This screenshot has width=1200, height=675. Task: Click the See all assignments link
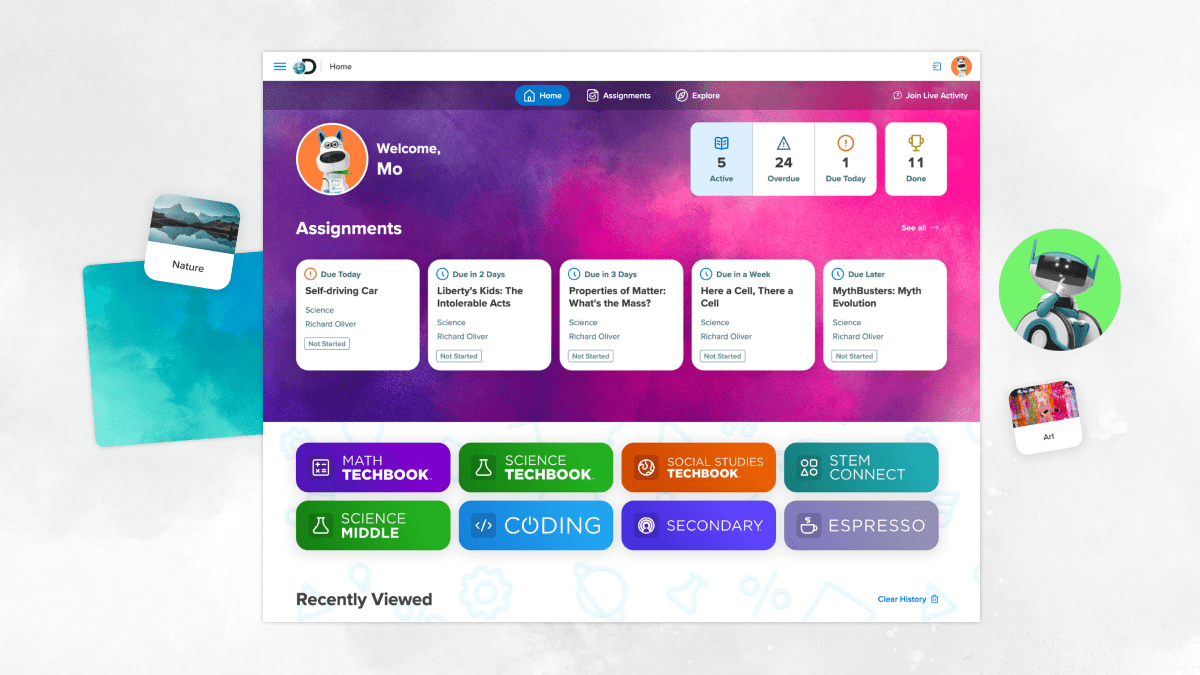[920, 228]
